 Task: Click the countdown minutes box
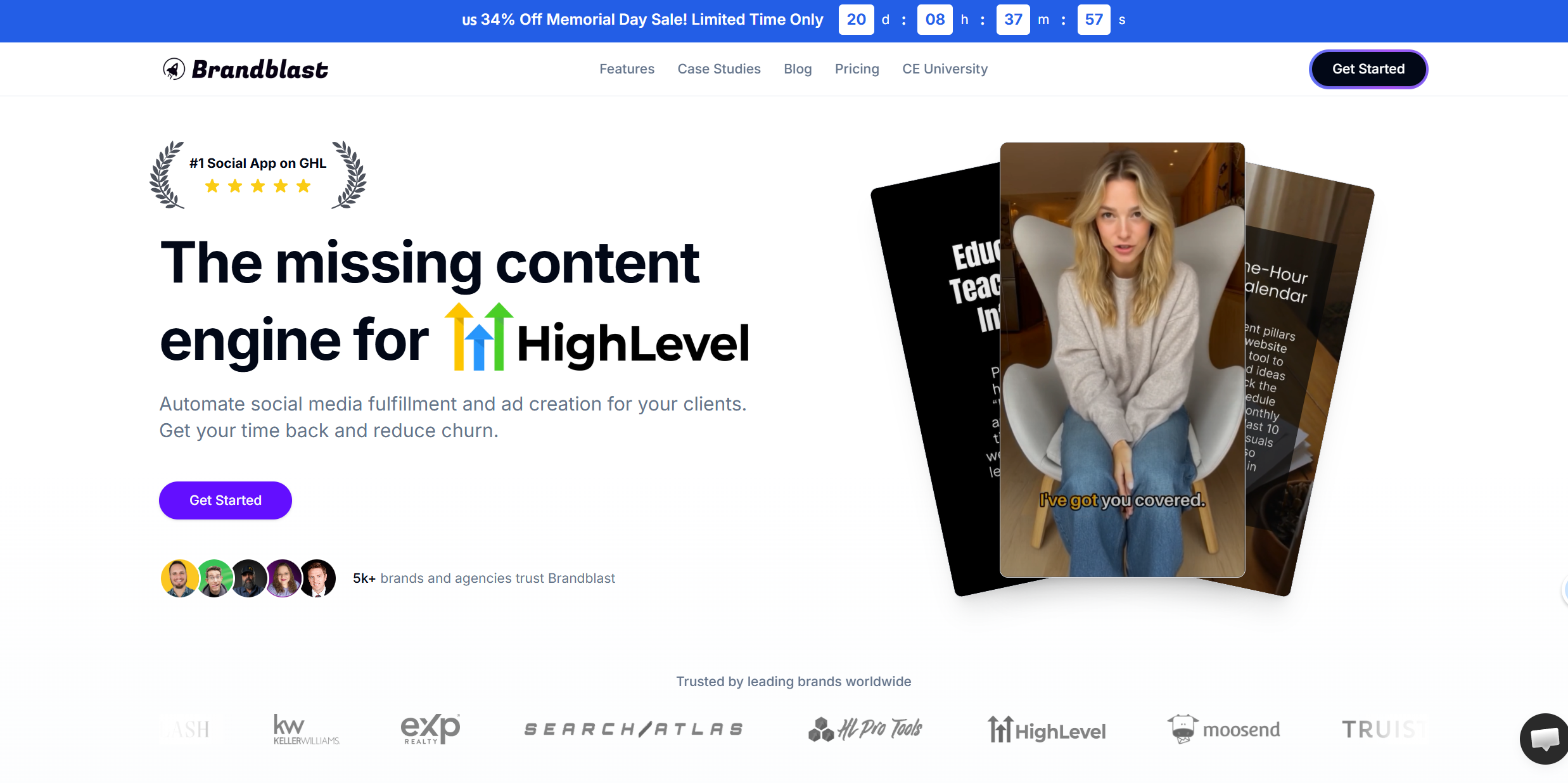pyautogui.click(x=1013, y=20)
